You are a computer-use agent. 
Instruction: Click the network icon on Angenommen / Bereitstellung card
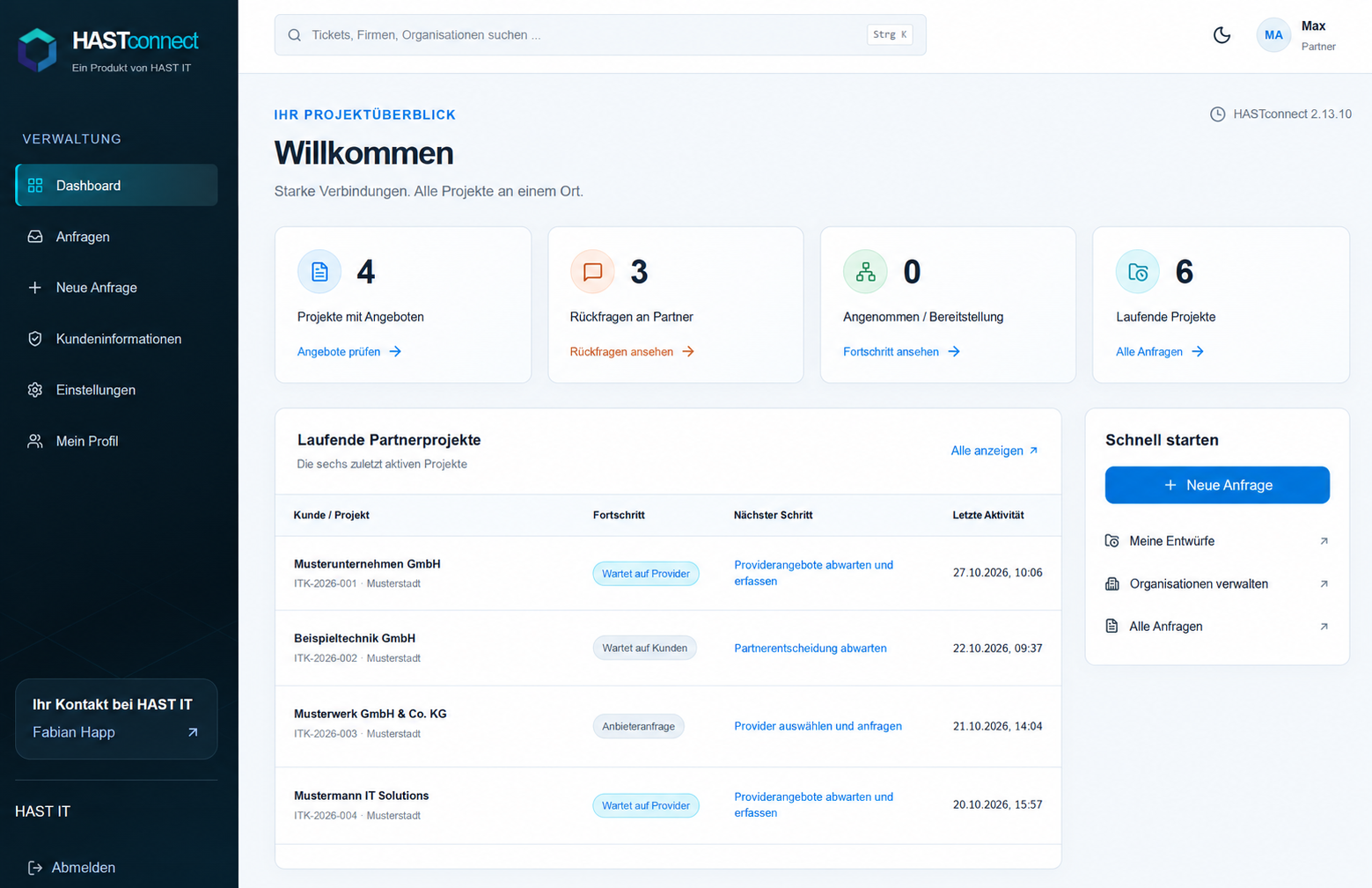coord(865,272)
